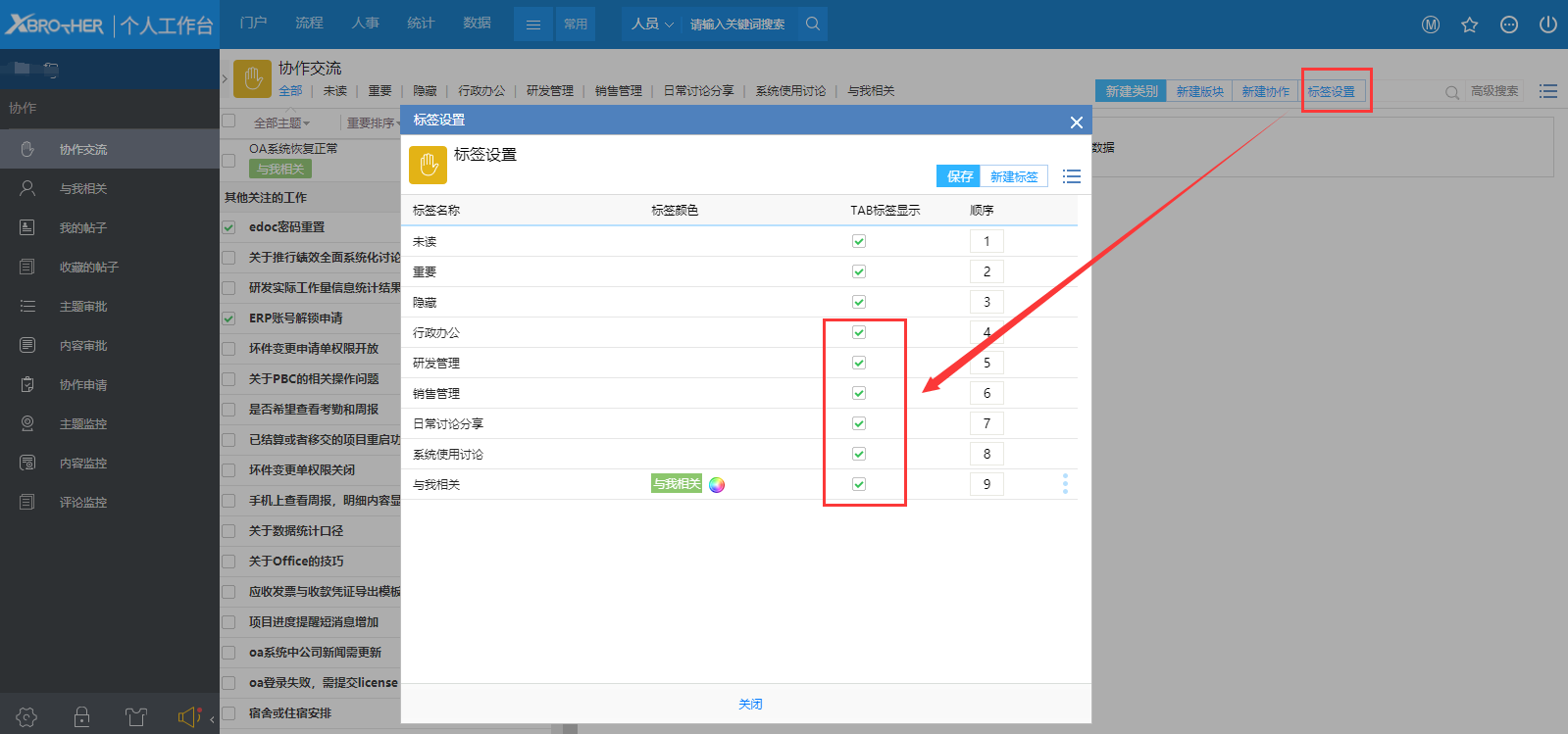Click the lock icon in bottom sidebar
1568x734 pixels.
pyautogui.click(x=81, y=717)
